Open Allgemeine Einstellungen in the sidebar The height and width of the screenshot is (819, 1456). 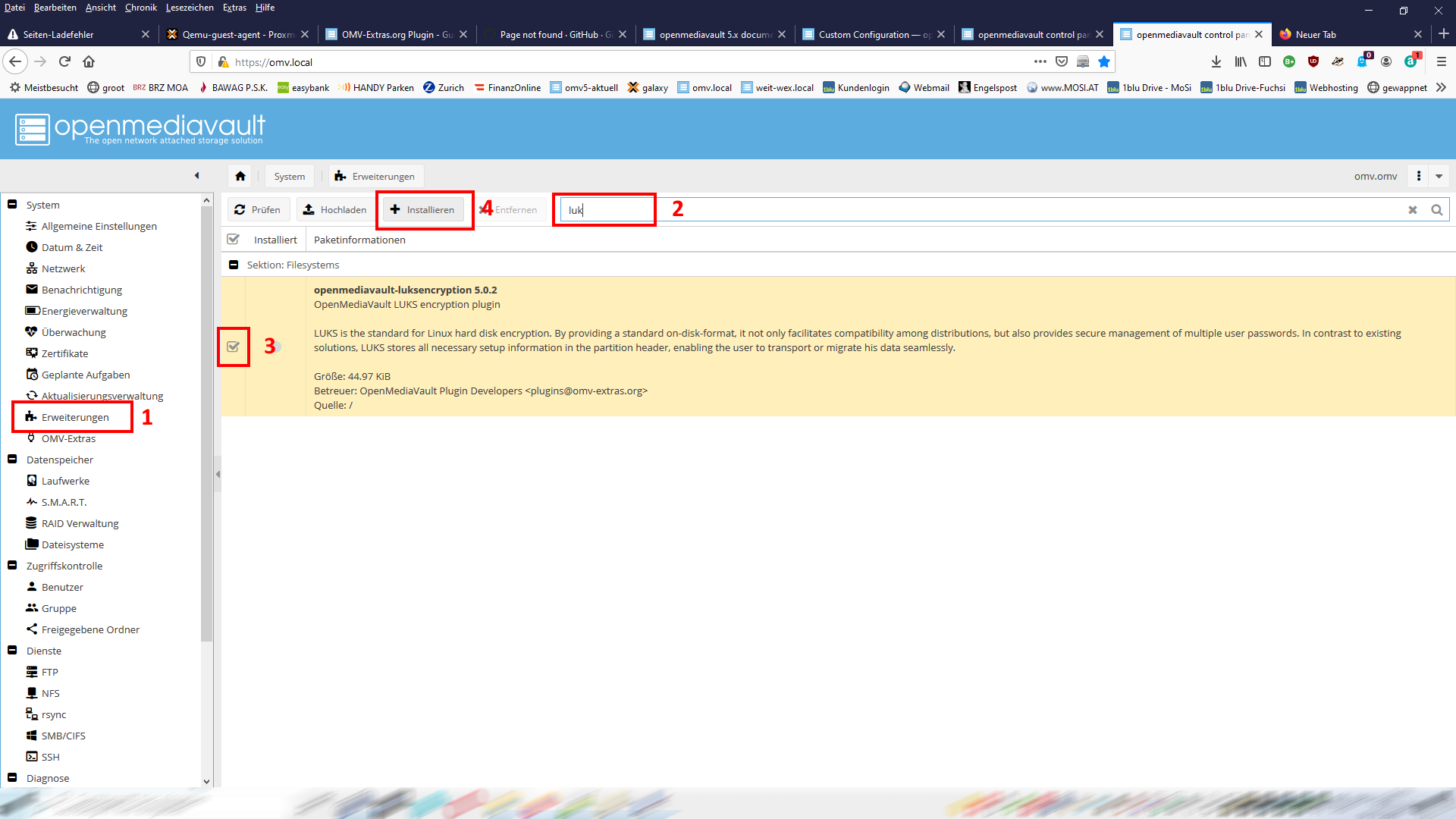click(99, 226)
